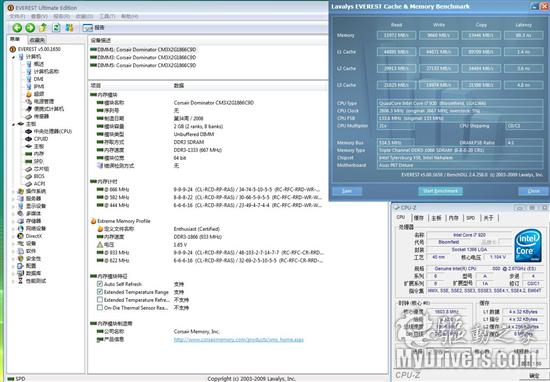Open the 报告 report toolbar button
Screen dimensions: 550x382
[x=93, y=28]
